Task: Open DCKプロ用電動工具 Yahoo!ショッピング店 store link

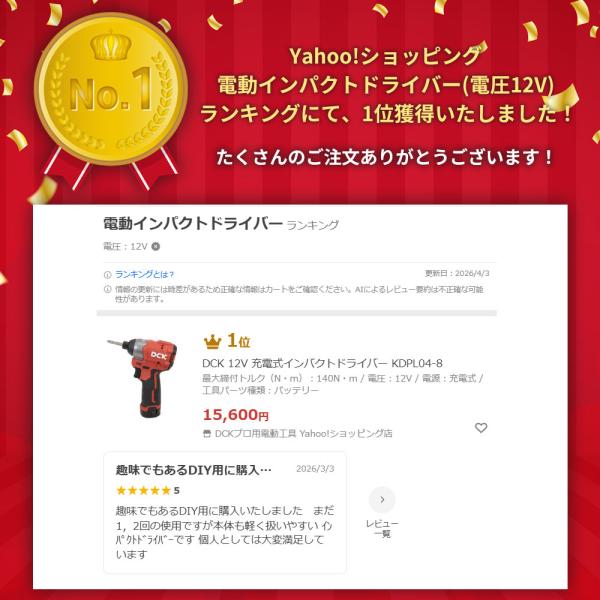Action: [x=303, y=434]
